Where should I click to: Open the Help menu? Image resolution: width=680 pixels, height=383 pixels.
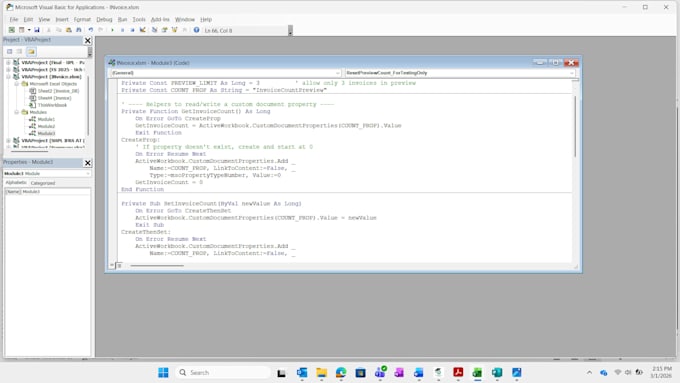[x=206, y=20]
